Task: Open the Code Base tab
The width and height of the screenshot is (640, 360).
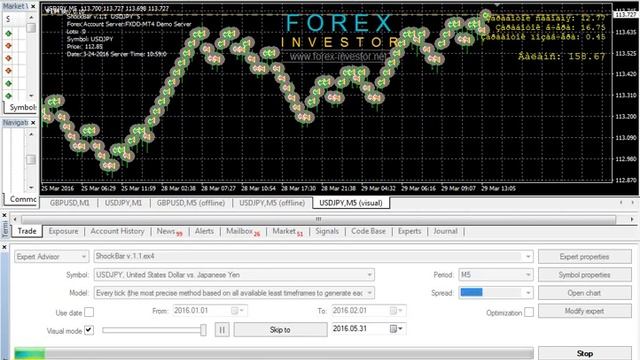Action: pyautogui.click(x=368, y=231)
